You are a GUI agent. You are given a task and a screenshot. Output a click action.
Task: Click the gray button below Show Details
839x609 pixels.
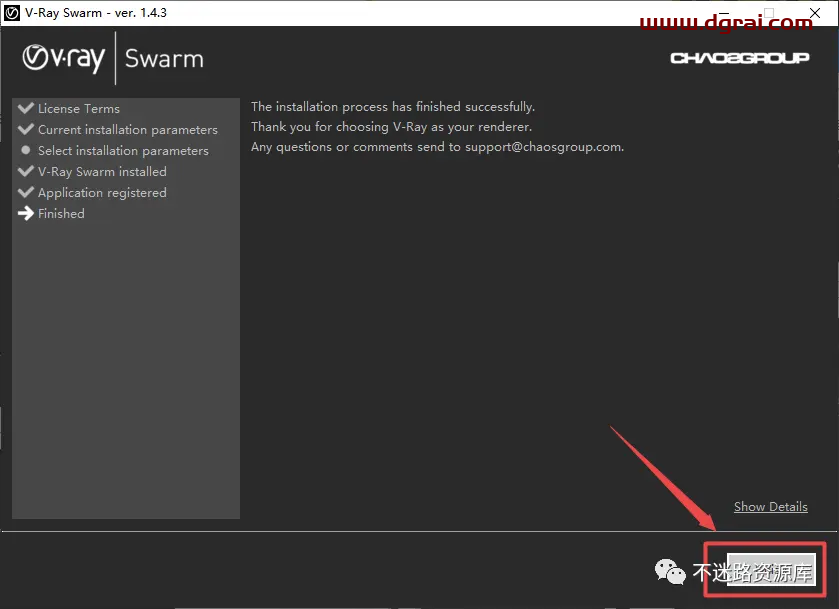tap(771, 569)
